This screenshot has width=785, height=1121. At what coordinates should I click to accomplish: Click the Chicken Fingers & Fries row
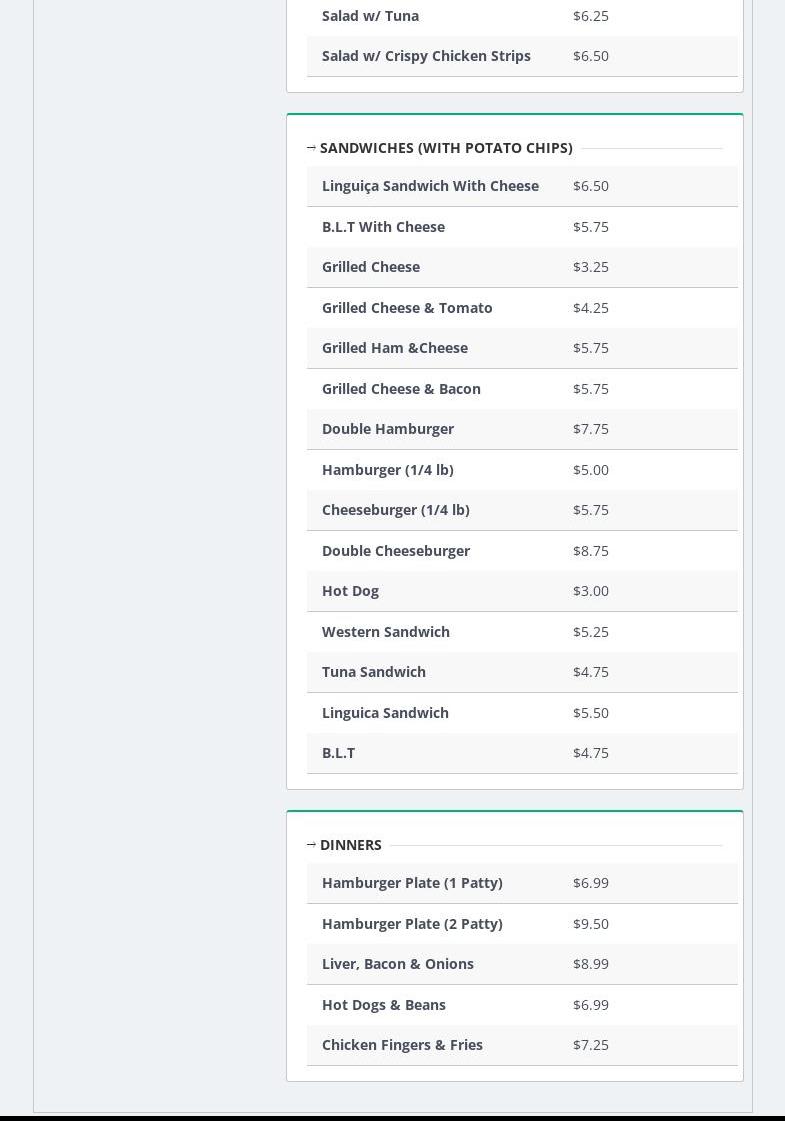coord(402,1045)
